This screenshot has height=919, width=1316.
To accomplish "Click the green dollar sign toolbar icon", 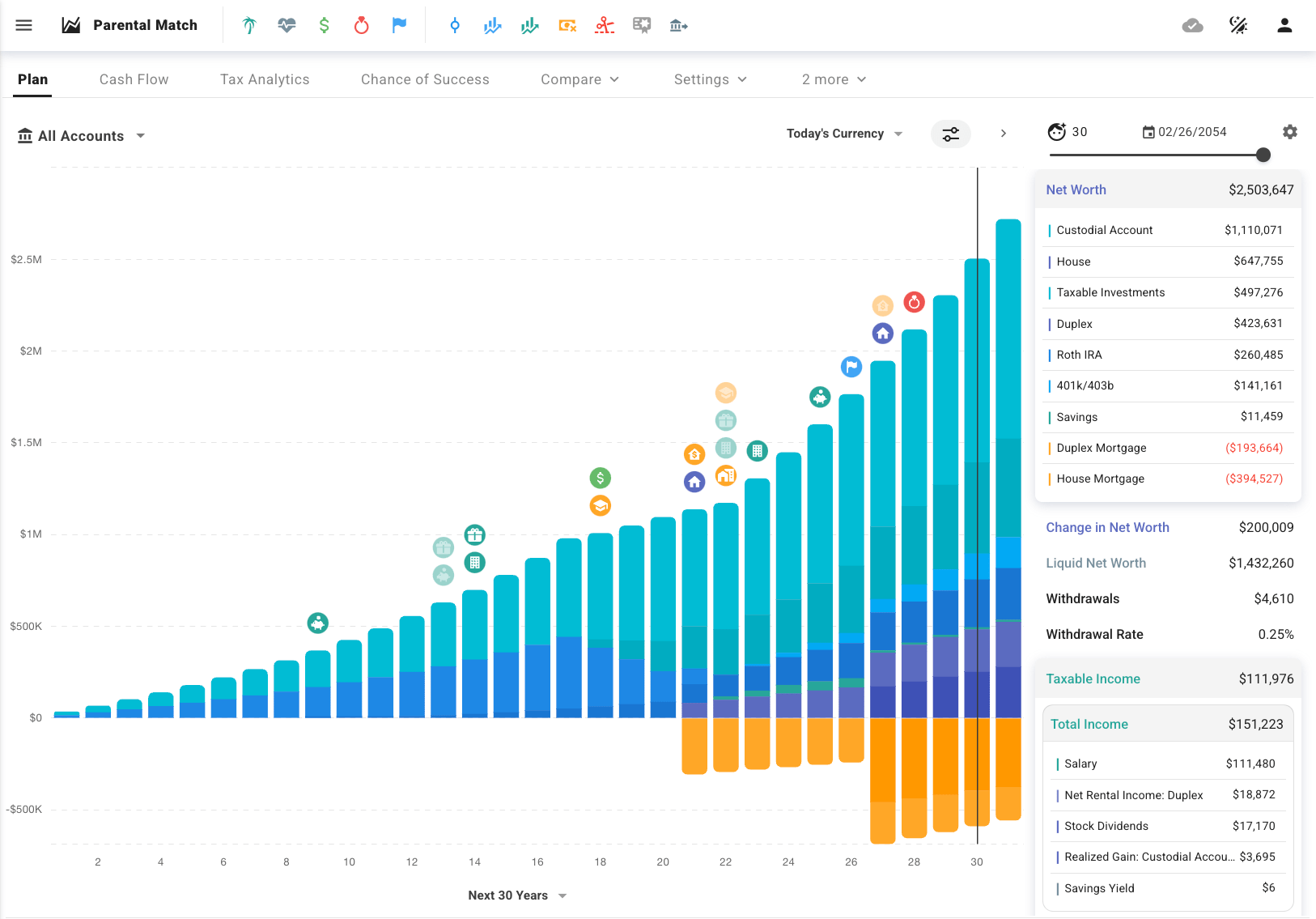I will pyautogui.click(x=324, y=25).
